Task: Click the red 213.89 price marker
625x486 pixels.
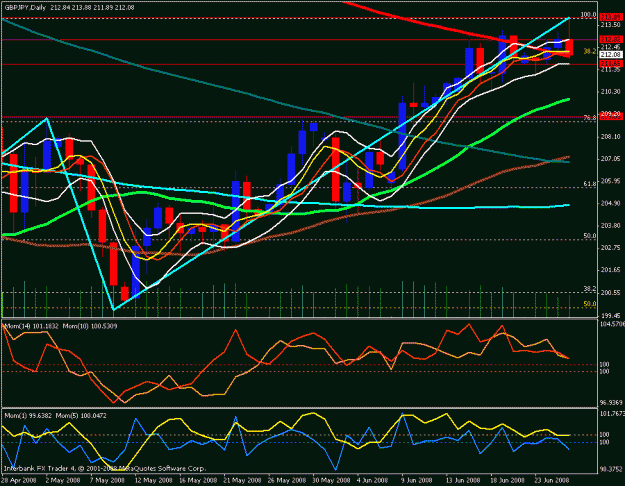Action: [x=611, y=17]
